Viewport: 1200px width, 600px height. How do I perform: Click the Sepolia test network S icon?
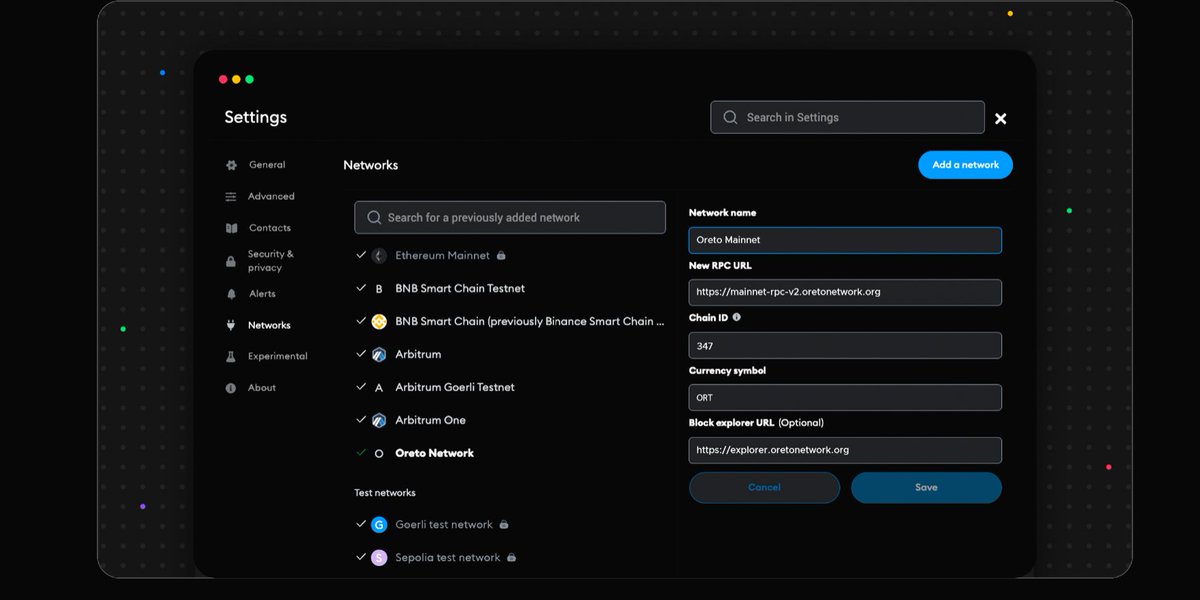pyautogui.click(x=379, y=558)
